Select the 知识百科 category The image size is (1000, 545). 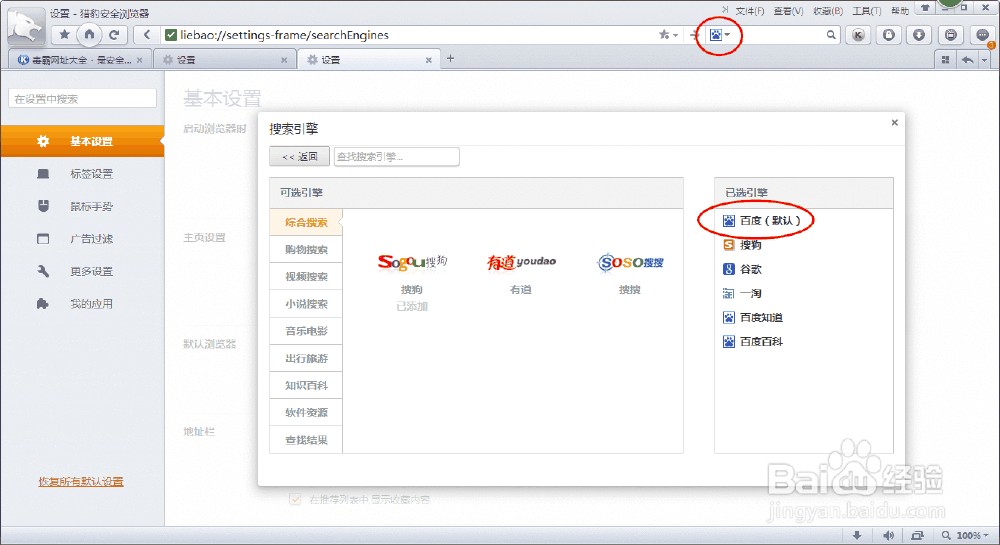tap(306, 385)
